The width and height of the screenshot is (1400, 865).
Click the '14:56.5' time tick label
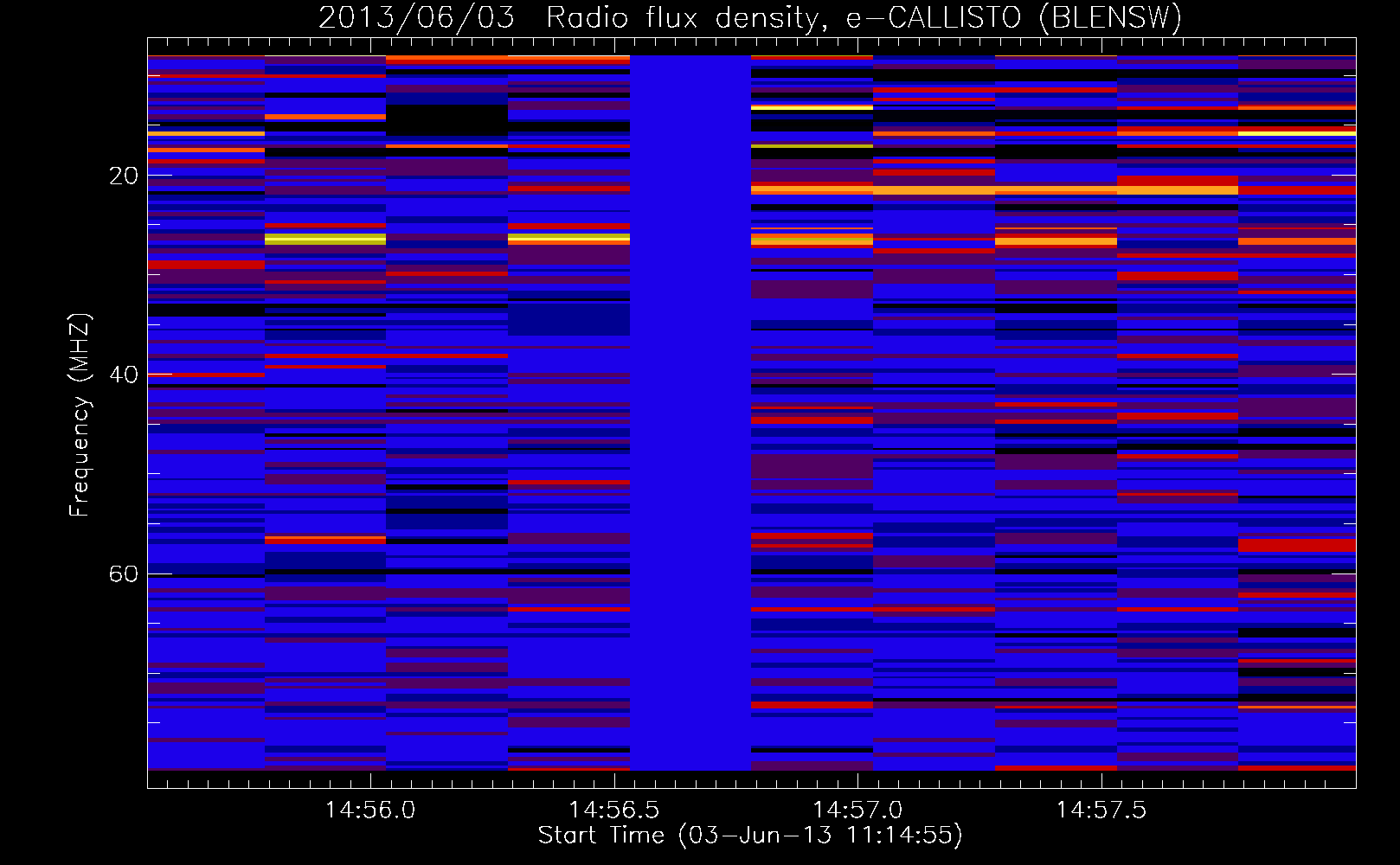[614, 811]
